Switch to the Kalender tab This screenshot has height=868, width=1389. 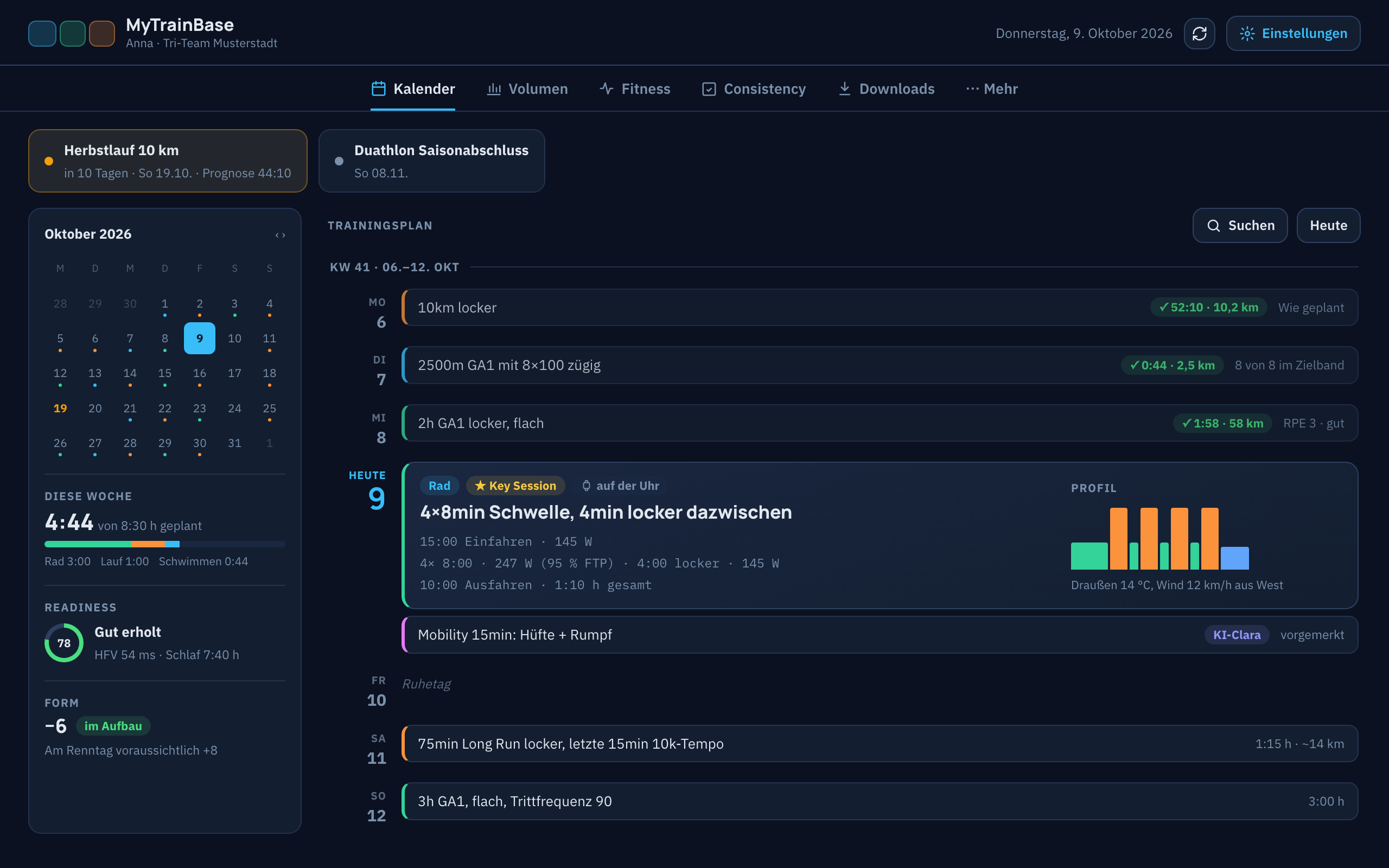[413, 89]
